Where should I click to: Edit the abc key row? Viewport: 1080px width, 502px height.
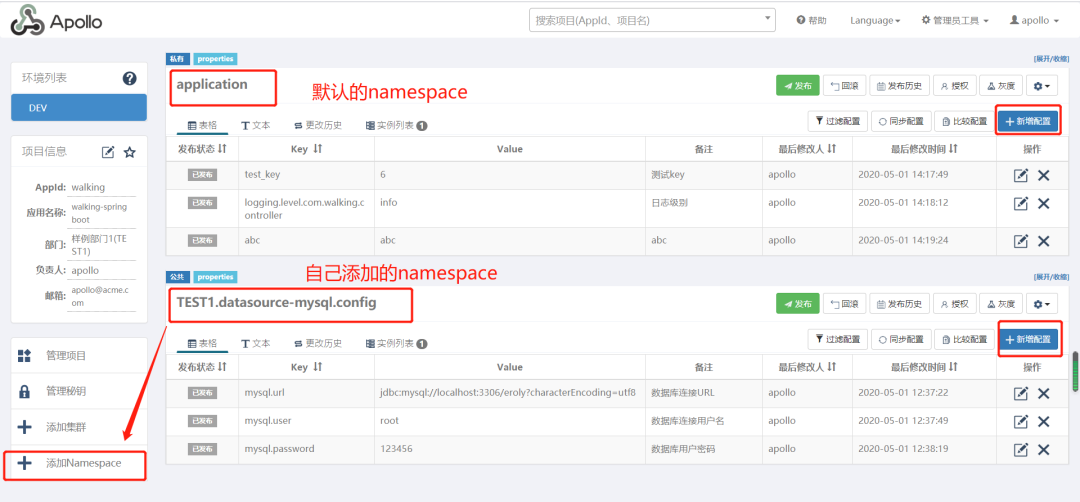tap(1021, 241)
